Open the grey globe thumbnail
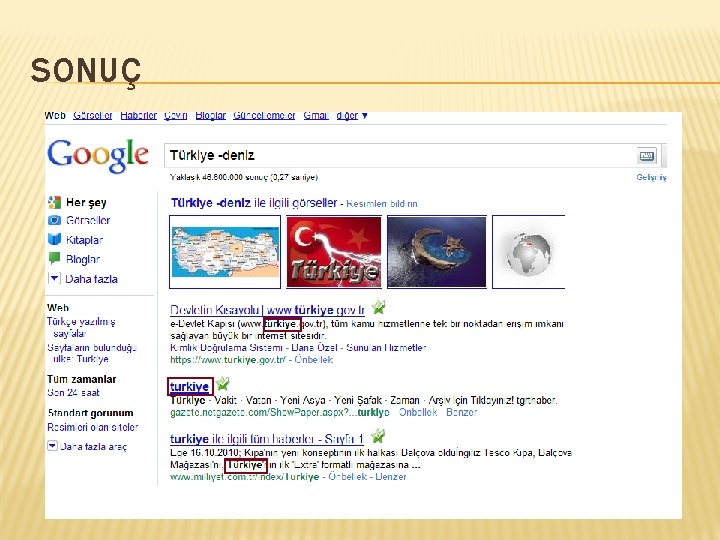The image size is (720, 540). point(529,252)
